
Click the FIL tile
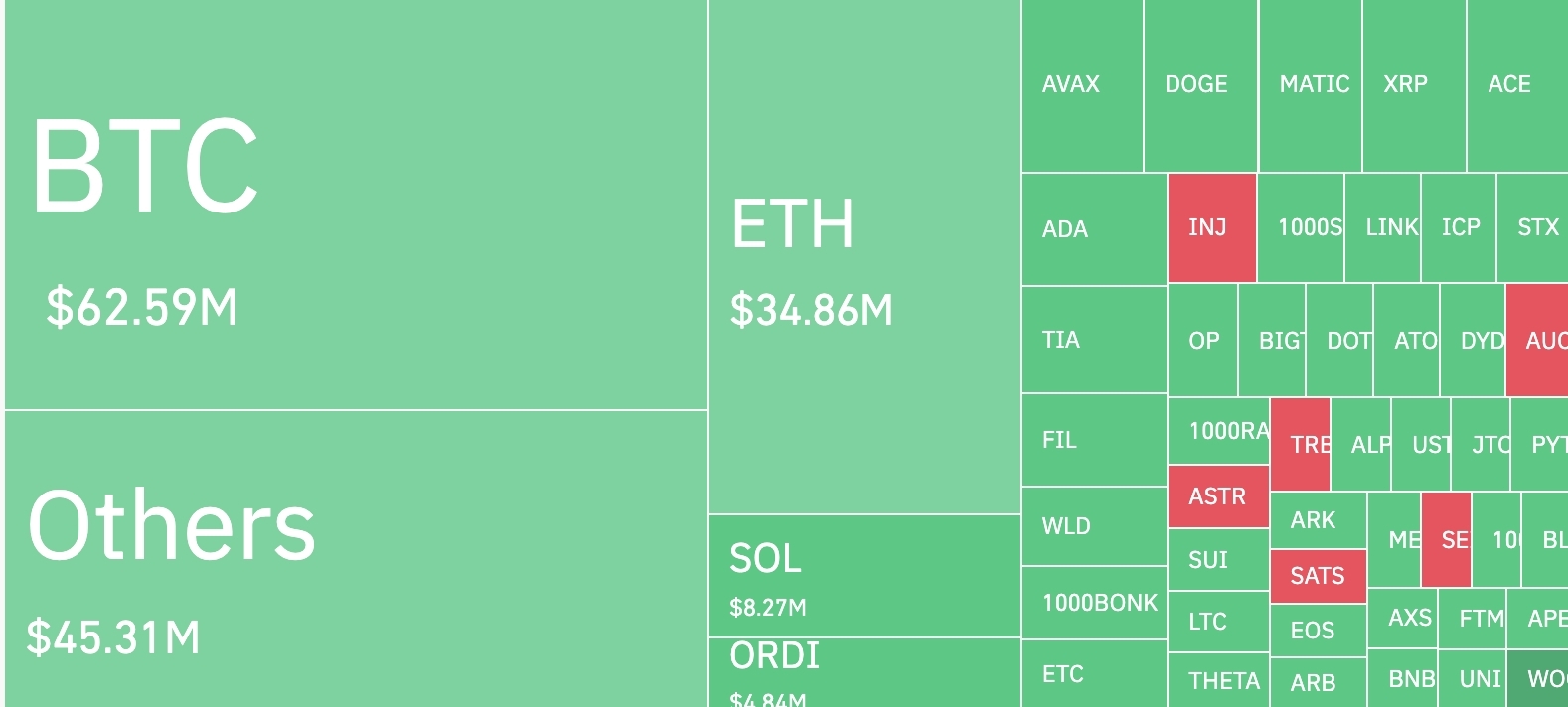[1094, 440]
